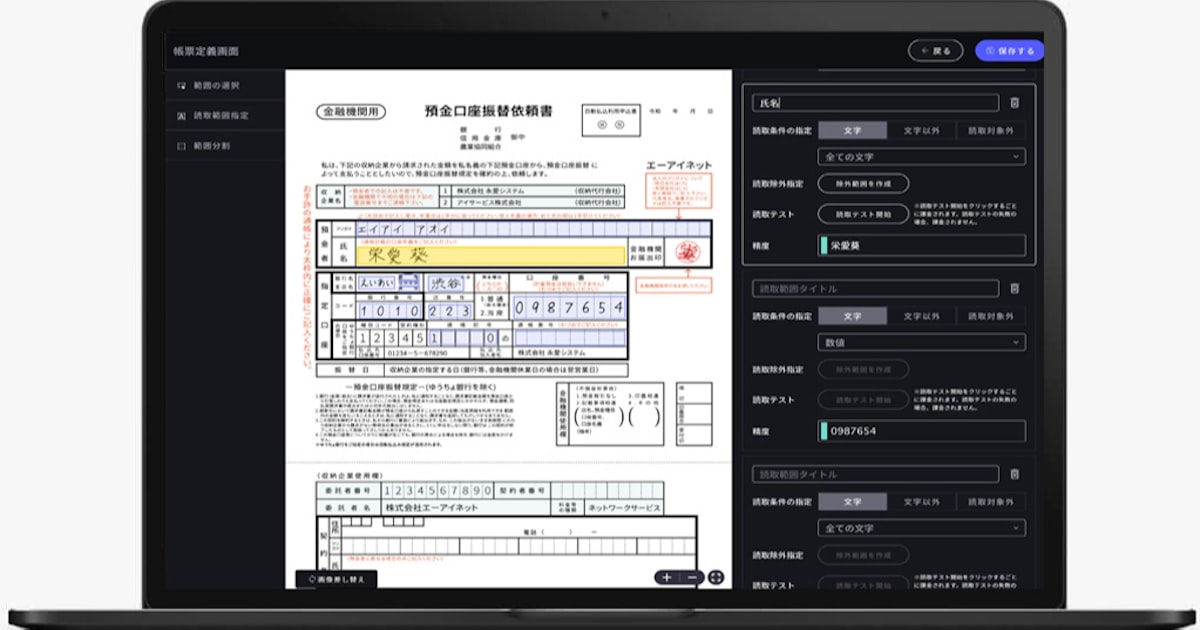Click the 読取範囲指定 sidebar icon

(x=181, y=116)
